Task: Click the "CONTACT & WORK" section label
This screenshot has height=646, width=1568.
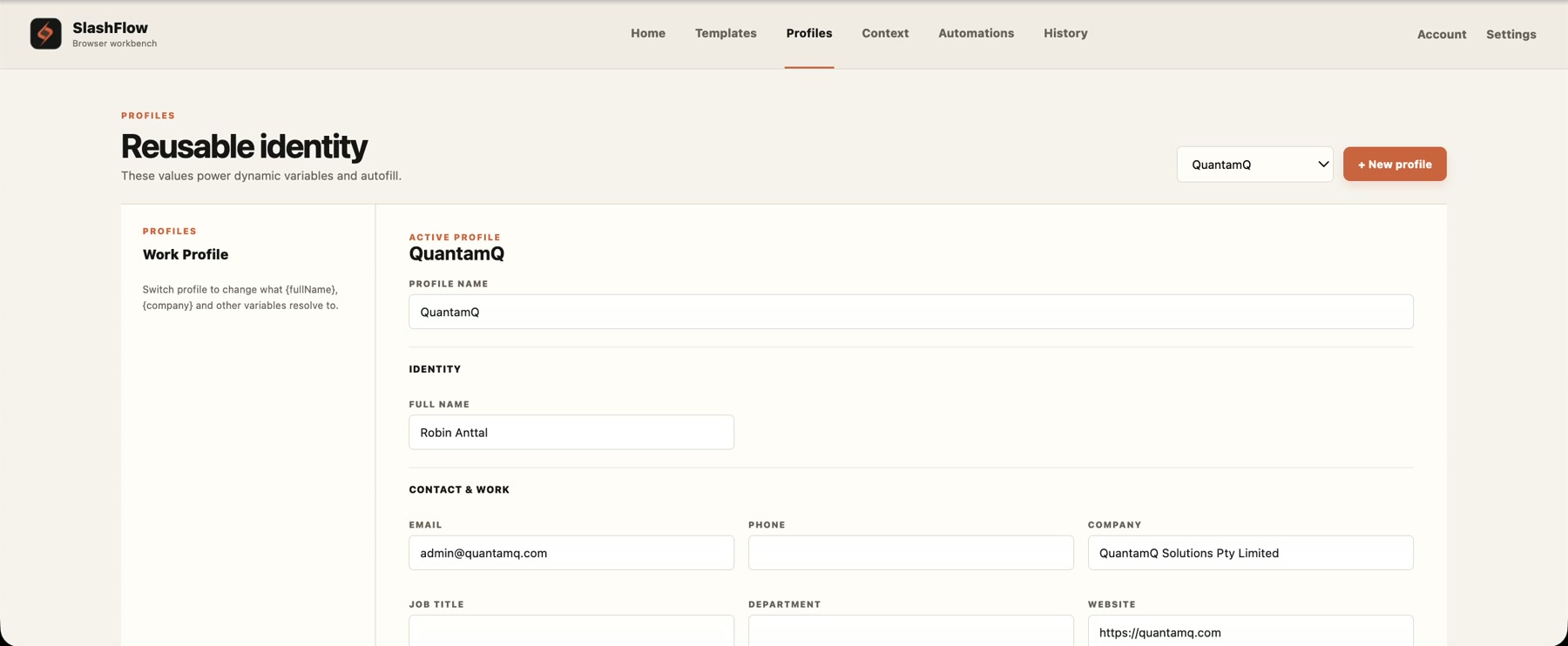Action: pos(459,490)
